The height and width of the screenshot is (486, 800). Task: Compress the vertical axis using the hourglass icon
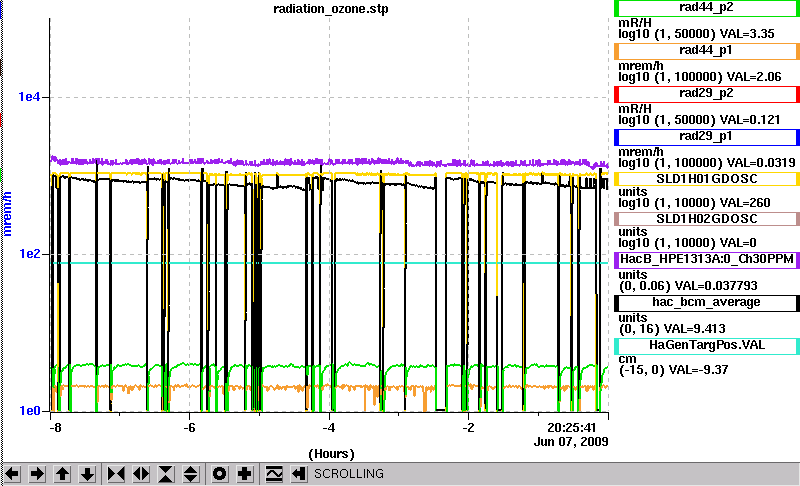click(x=166, y=474)
